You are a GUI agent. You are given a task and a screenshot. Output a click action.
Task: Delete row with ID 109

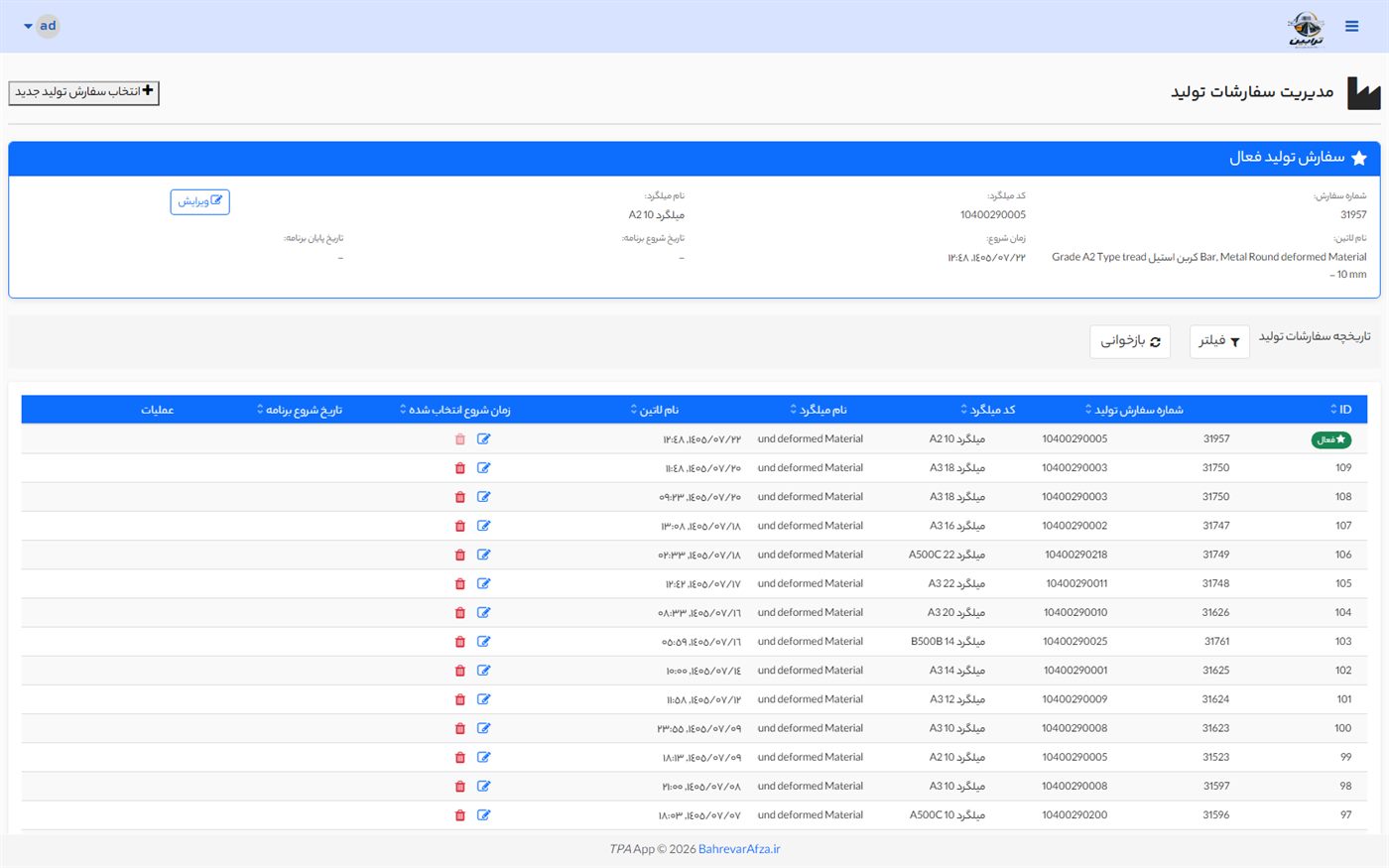460,468
